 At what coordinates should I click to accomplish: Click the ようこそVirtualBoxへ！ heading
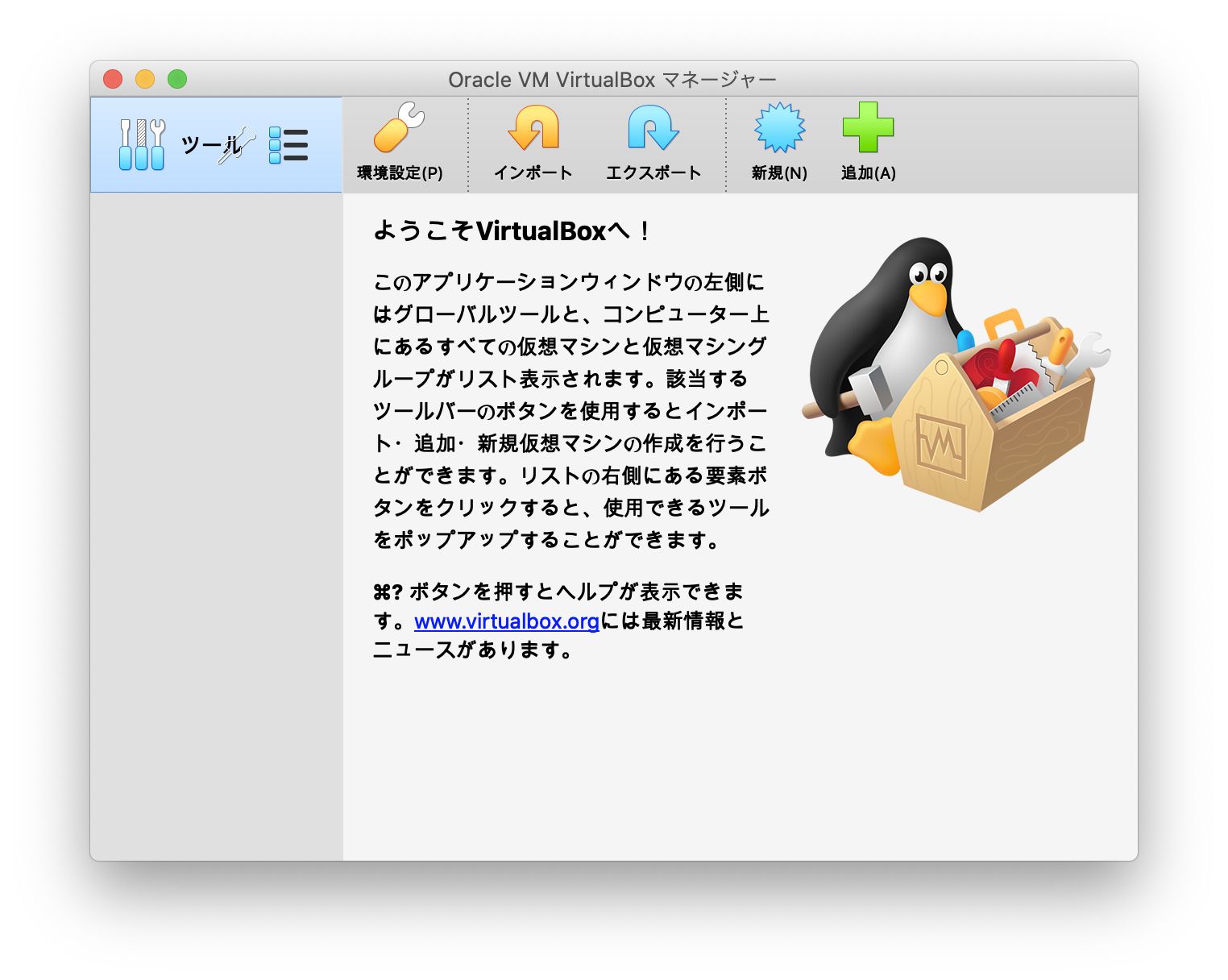(x=512, y=231)
